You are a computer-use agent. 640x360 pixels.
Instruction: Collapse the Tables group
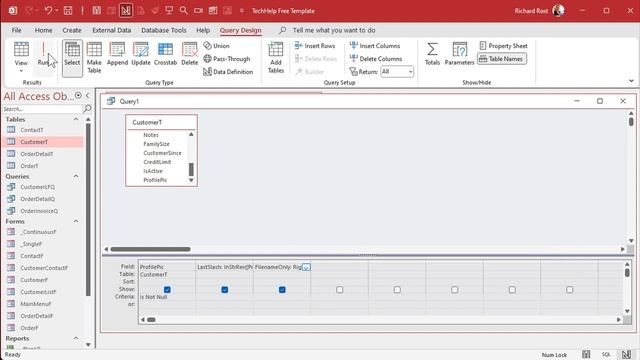(x=76, y=119)
